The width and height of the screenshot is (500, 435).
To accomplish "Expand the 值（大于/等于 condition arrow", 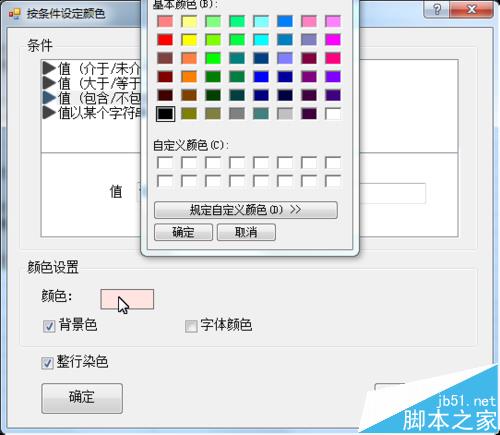I will point(49,83).
